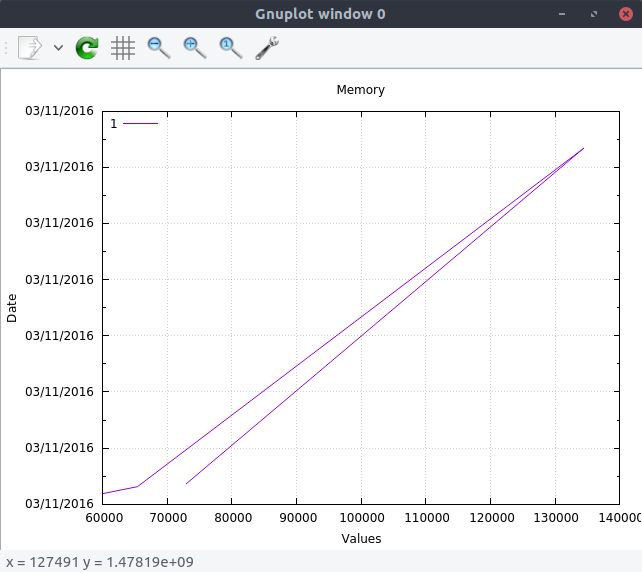This screenshot has width=642, height=572.
Task: Click the x-axis tick label 60000
Action: 104,518
